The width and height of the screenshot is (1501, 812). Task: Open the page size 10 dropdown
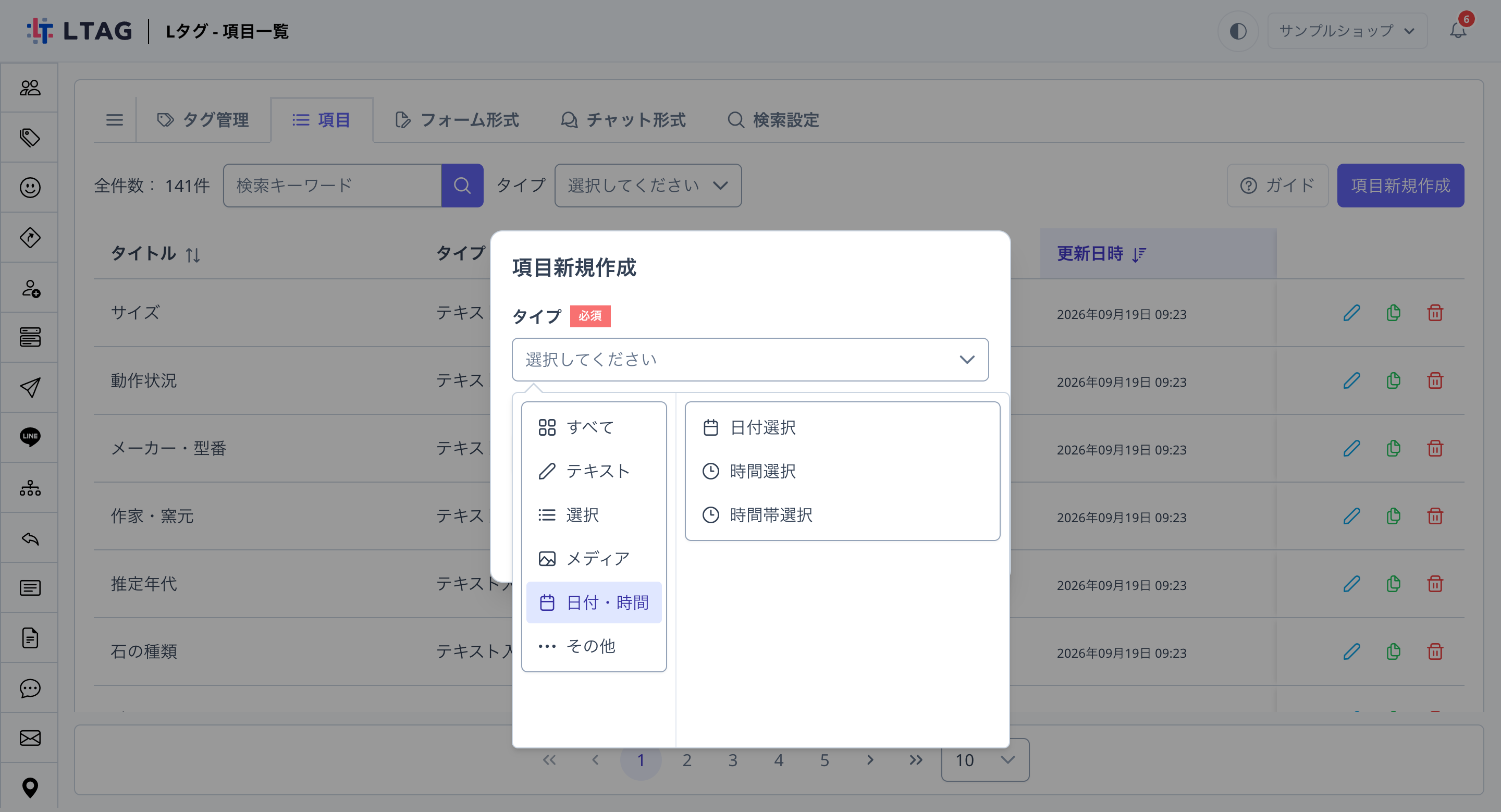[985, 759]
